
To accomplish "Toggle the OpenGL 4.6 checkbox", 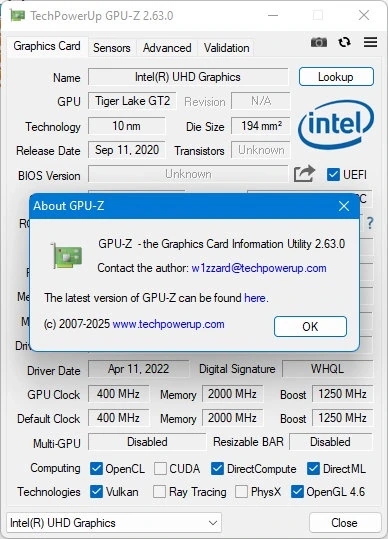I will click(297, 492).
